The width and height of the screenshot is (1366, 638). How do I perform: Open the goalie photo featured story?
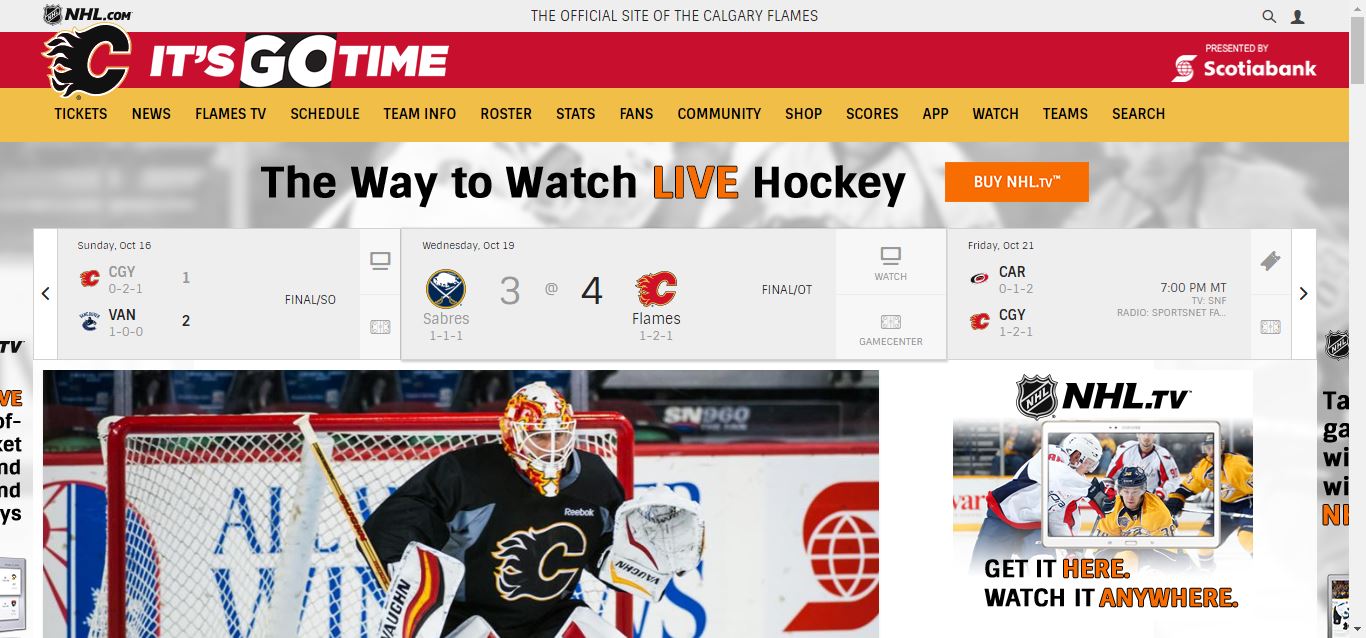pos(461,504)
